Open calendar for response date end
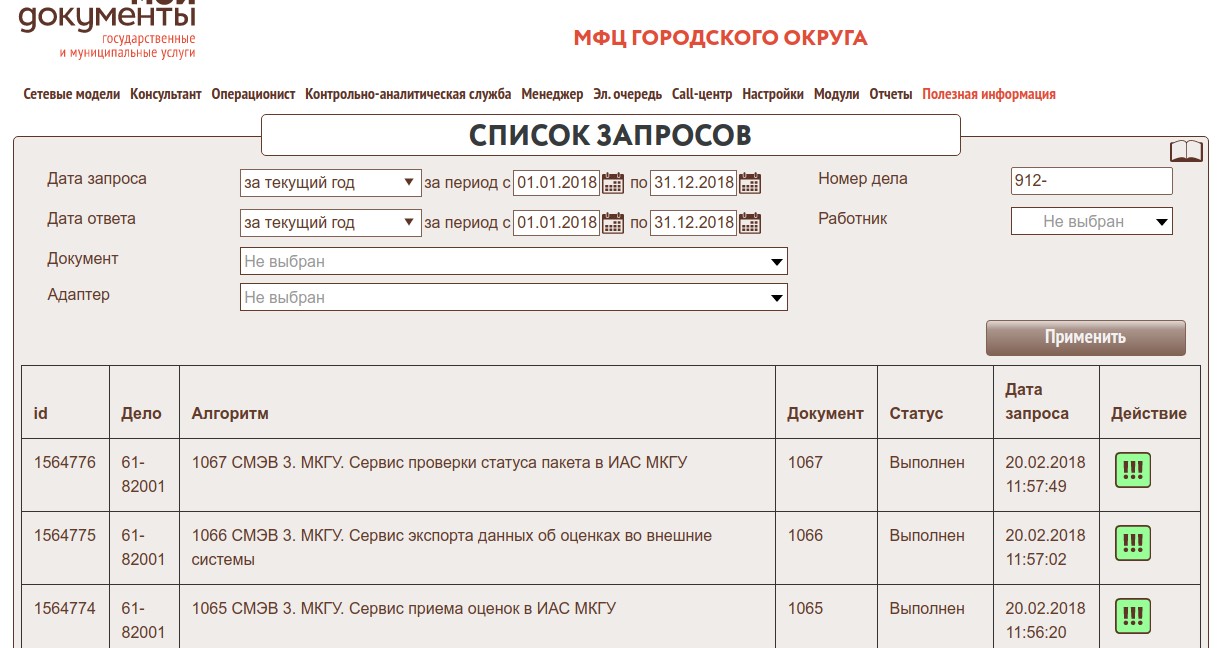Viewport: 1222px width, 648px height. tap(749, 223)
